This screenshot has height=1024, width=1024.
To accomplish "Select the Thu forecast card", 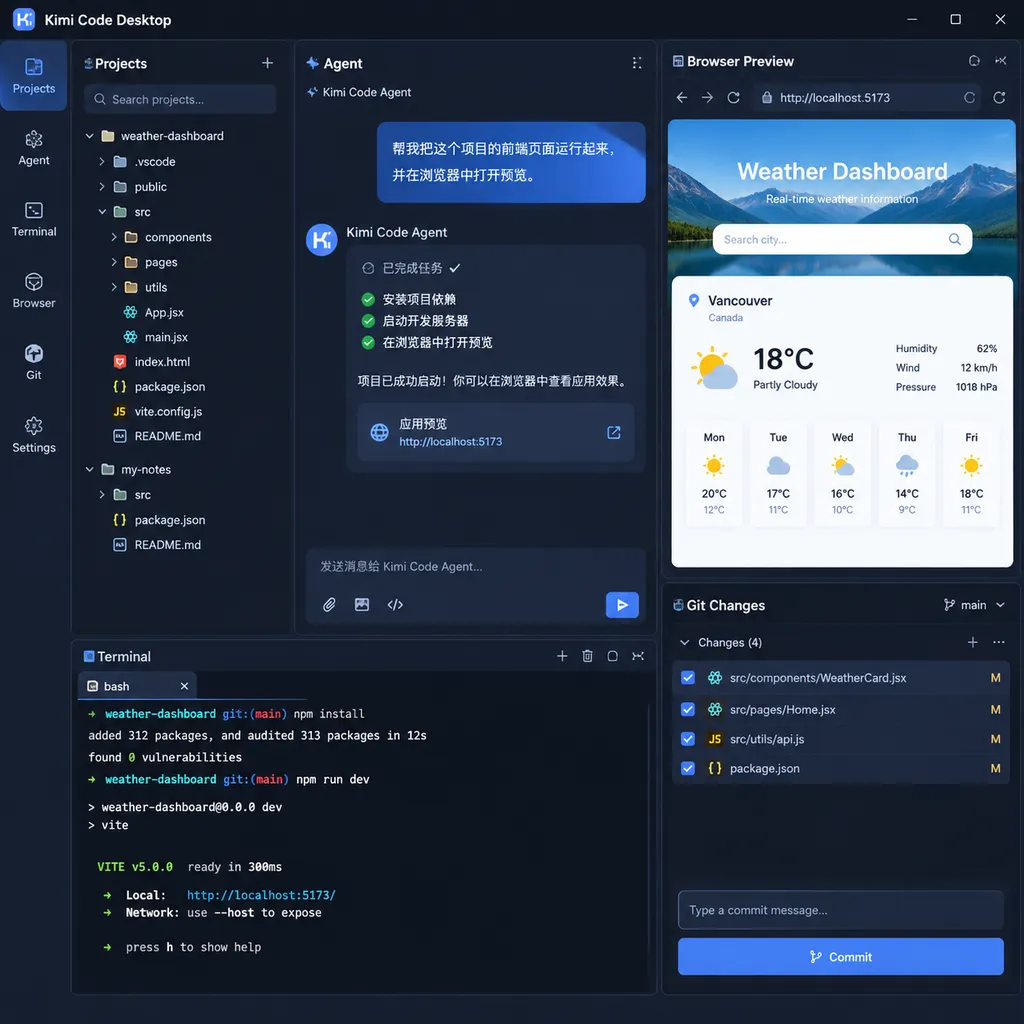I will click(x=906, y=473).
